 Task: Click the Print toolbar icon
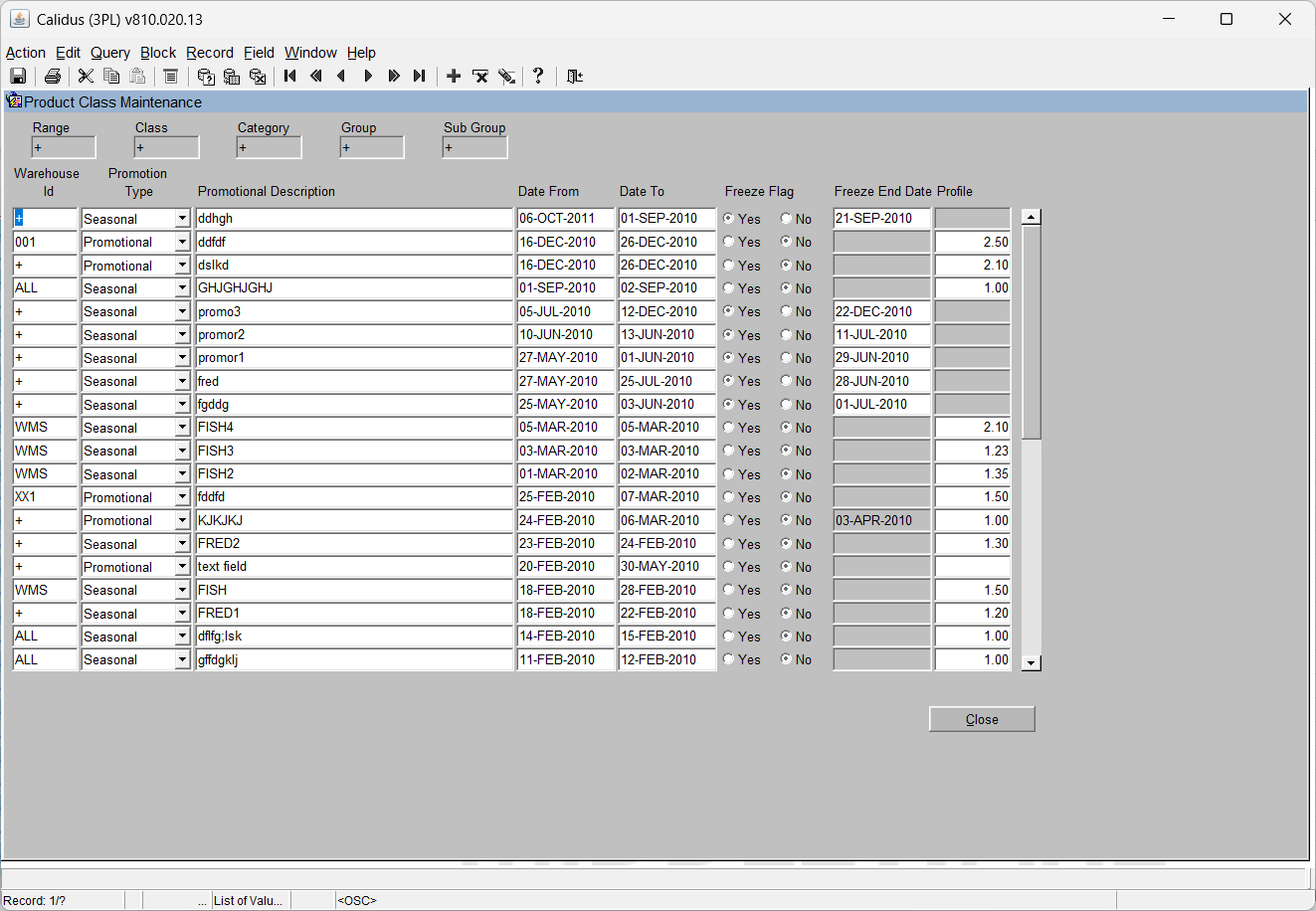coord(53,76)
